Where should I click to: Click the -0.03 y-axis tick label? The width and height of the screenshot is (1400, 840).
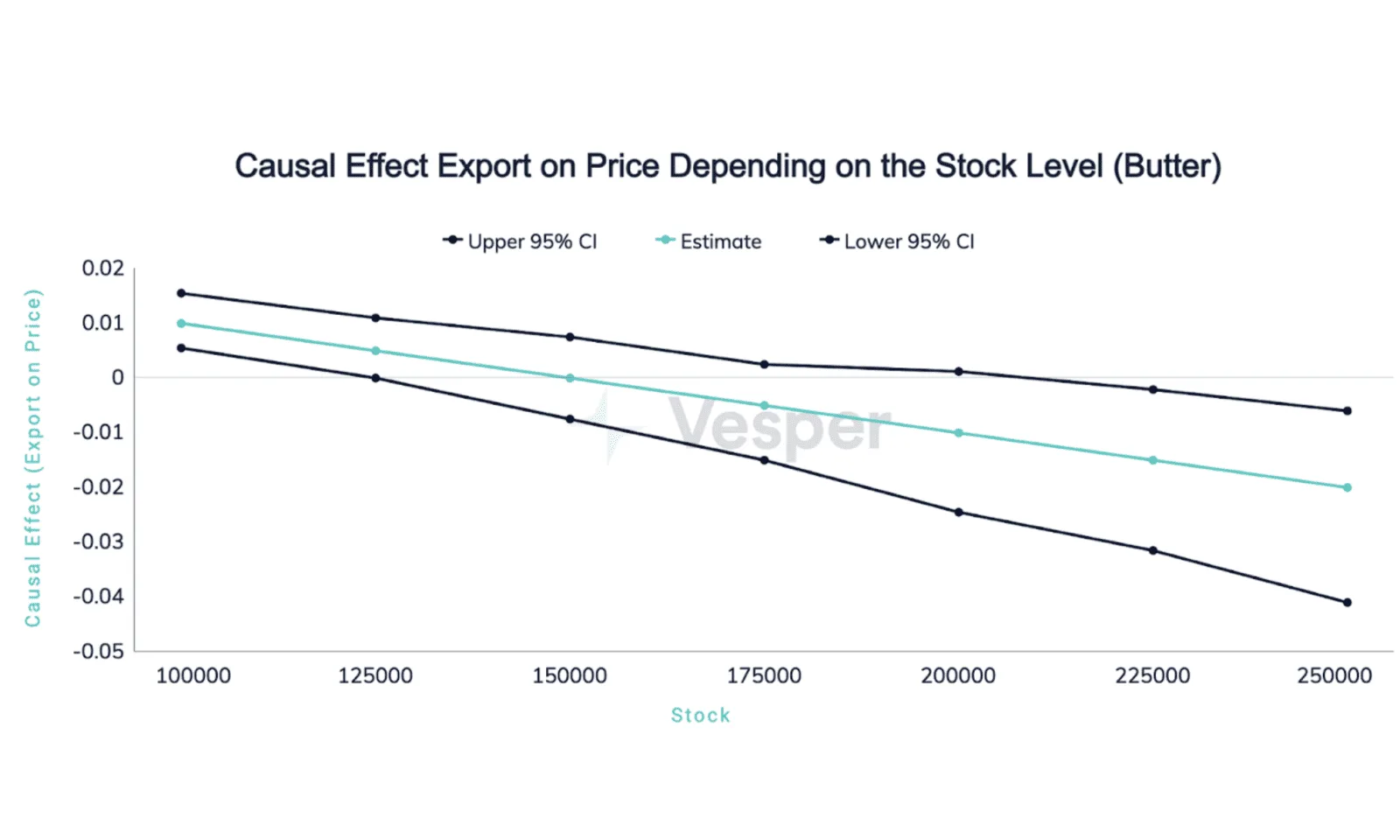click(x=98, y=542)
